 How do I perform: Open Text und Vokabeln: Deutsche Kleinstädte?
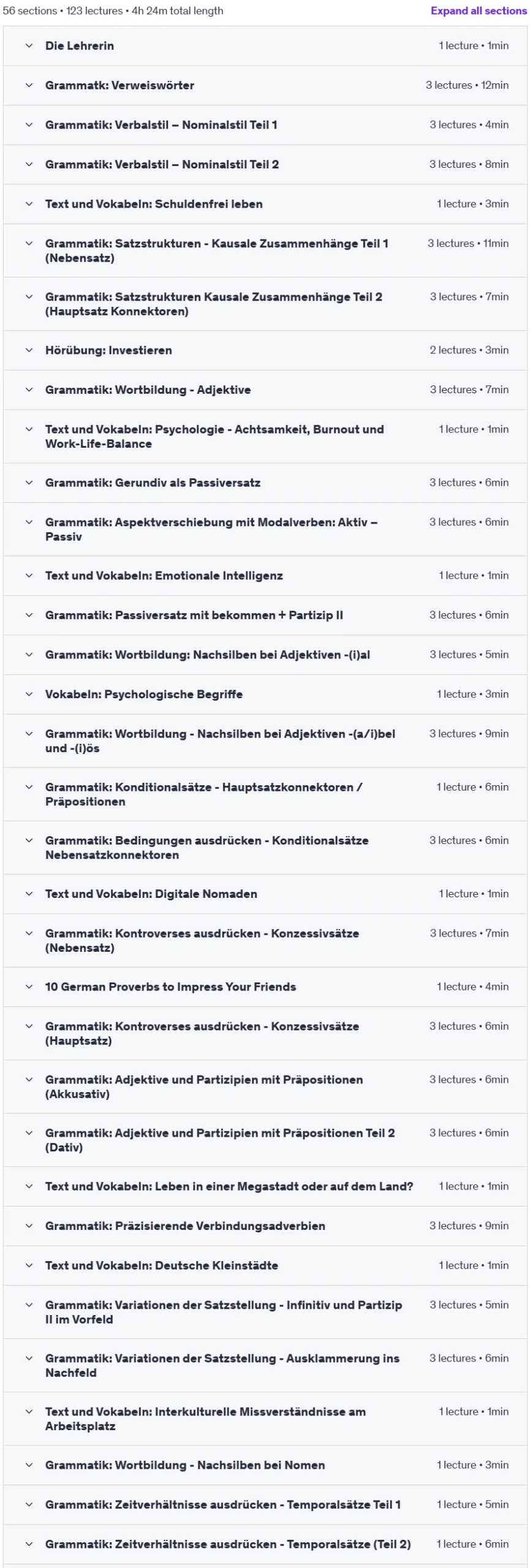[x=161, y=1265]
